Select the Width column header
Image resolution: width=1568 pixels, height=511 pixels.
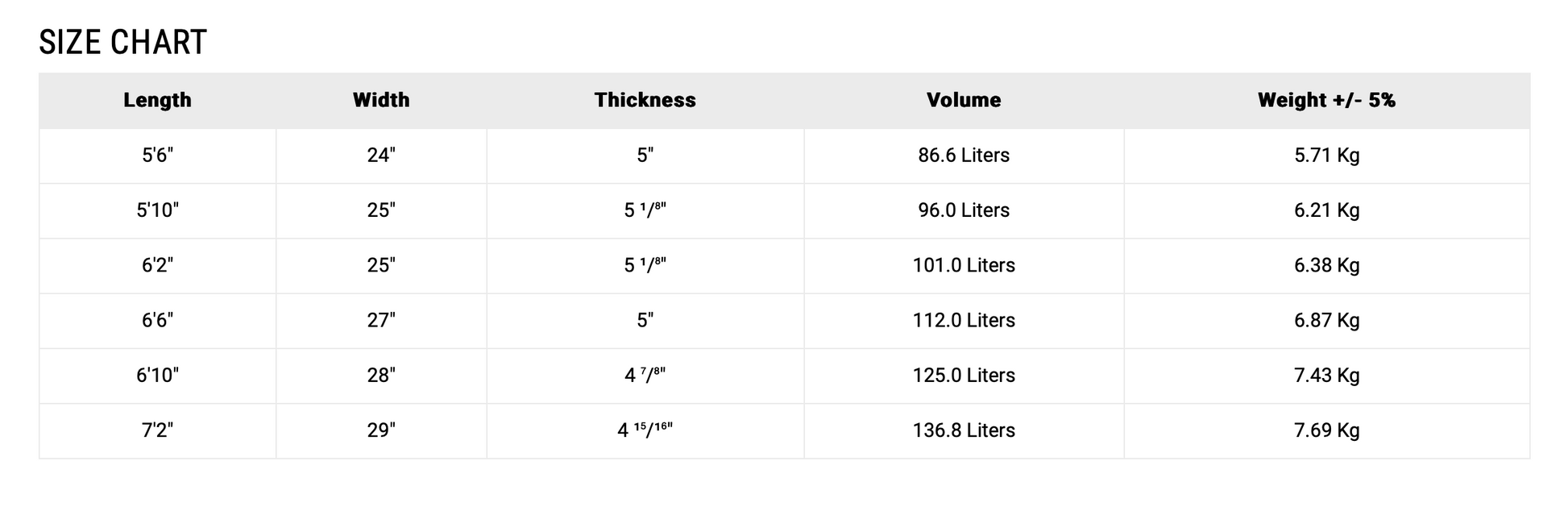pos(381,100)
